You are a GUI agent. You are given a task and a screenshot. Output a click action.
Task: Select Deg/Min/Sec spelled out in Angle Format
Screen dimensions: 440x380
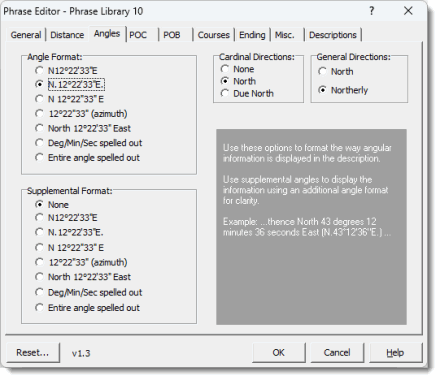coord(89,143)
